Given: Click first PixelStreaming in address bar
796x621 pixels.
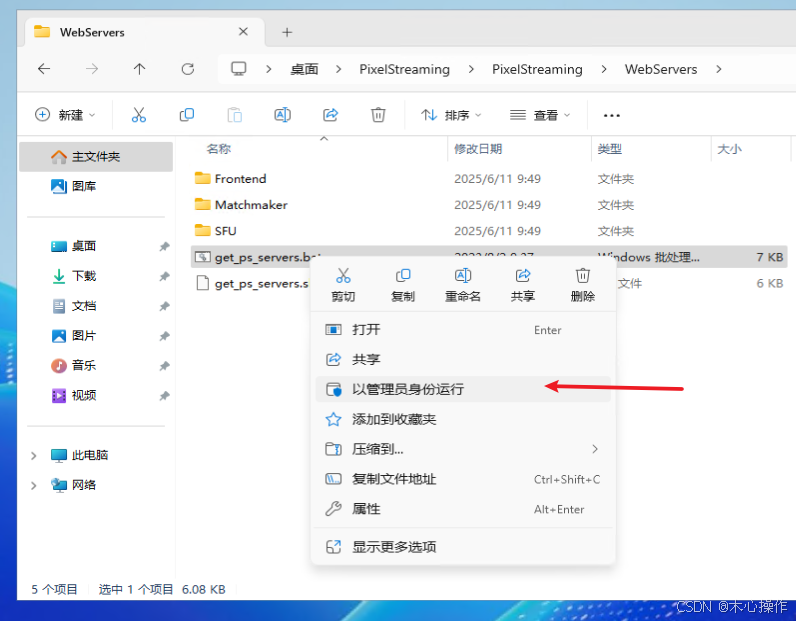Looking at the screenshot, I should pos(405,69).
